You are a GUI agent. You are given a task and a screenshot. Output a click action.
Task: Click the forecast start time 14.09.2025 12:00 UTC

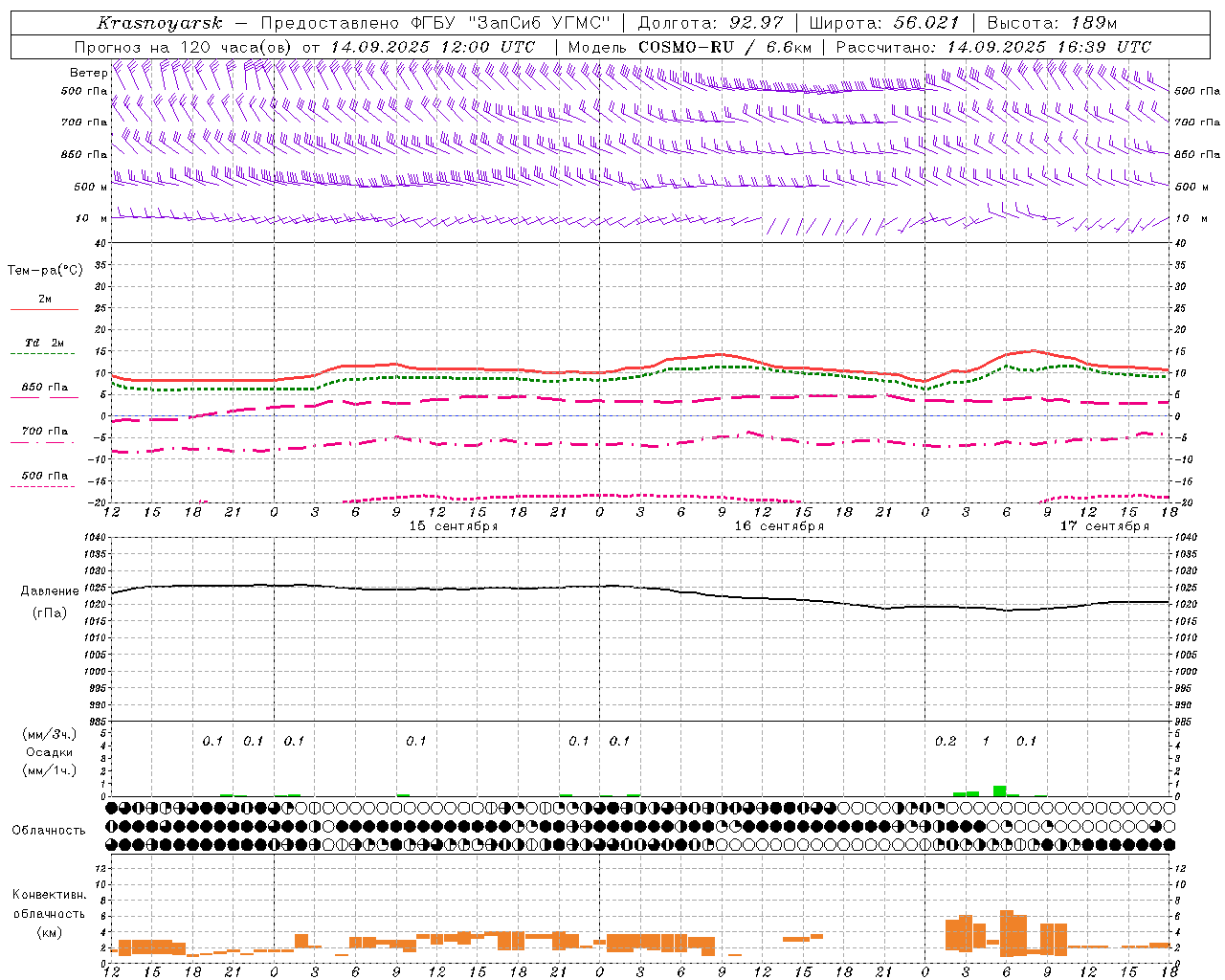pyautogui.click(x=433, y=47)
